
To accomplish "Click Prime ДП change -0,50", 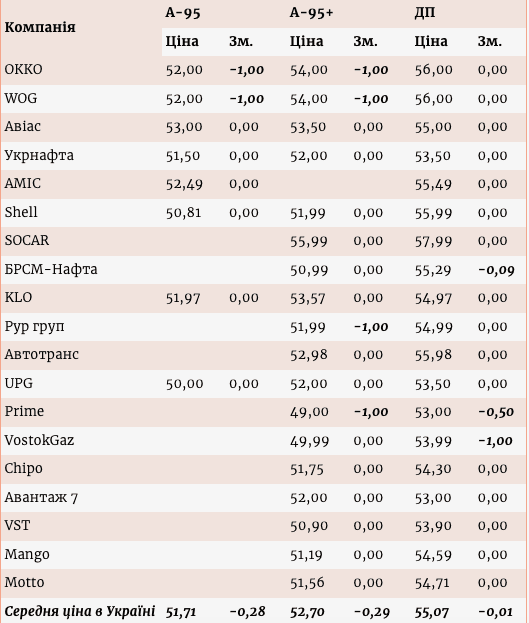I will [x=496, y=412].
